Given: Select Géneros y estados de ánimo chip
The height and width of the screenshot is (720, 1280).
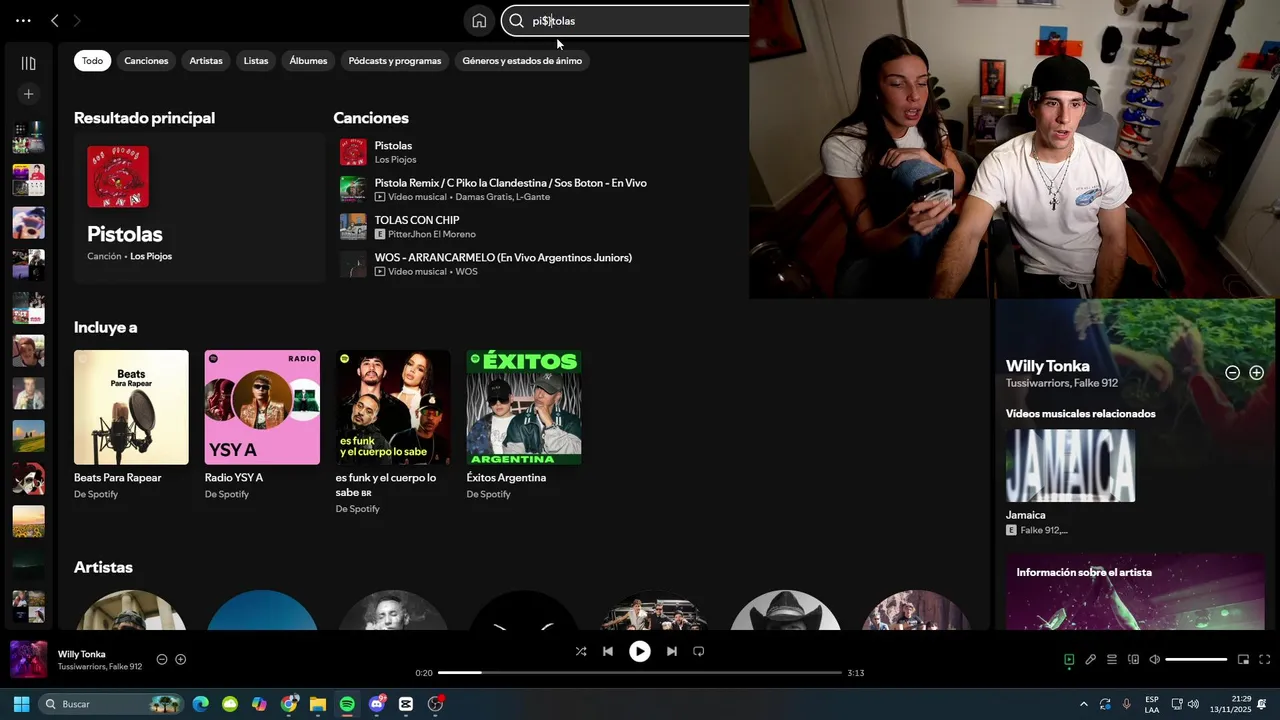Looking at the screenshot, I should [x=522, y=61].
